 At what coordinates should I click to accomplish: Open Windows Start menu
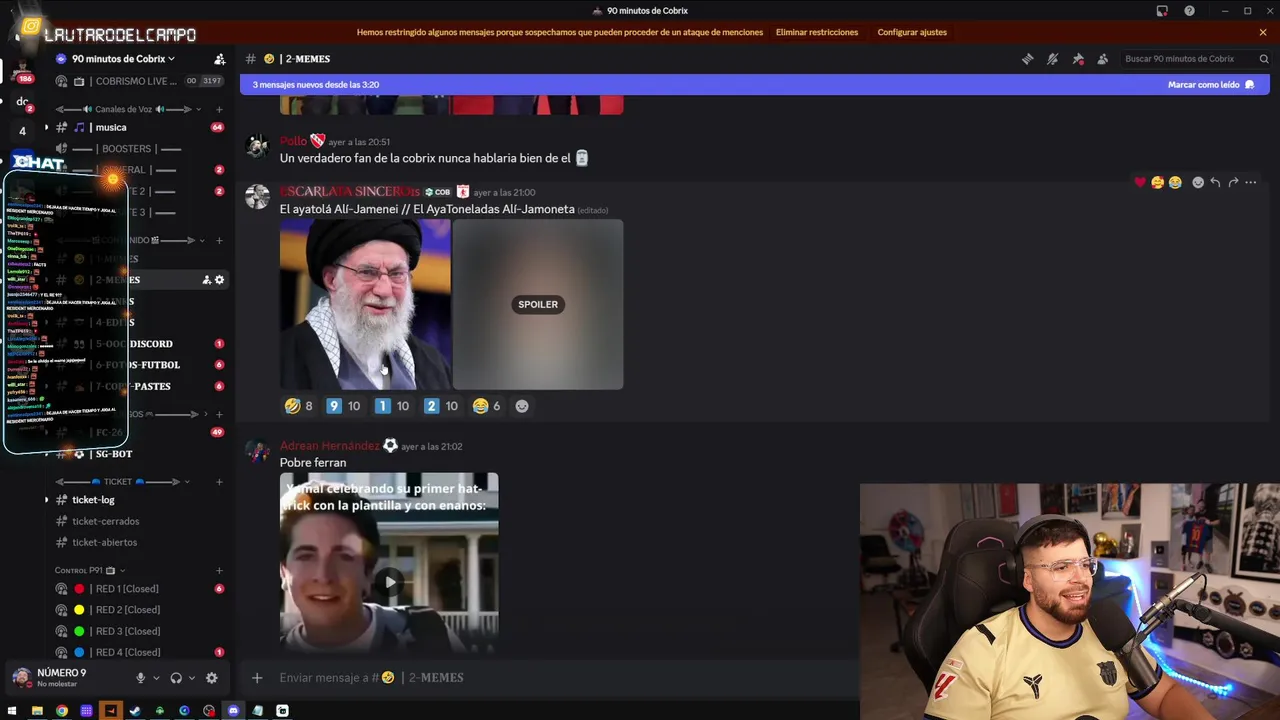pyautogui.click(x=12, y=711)
